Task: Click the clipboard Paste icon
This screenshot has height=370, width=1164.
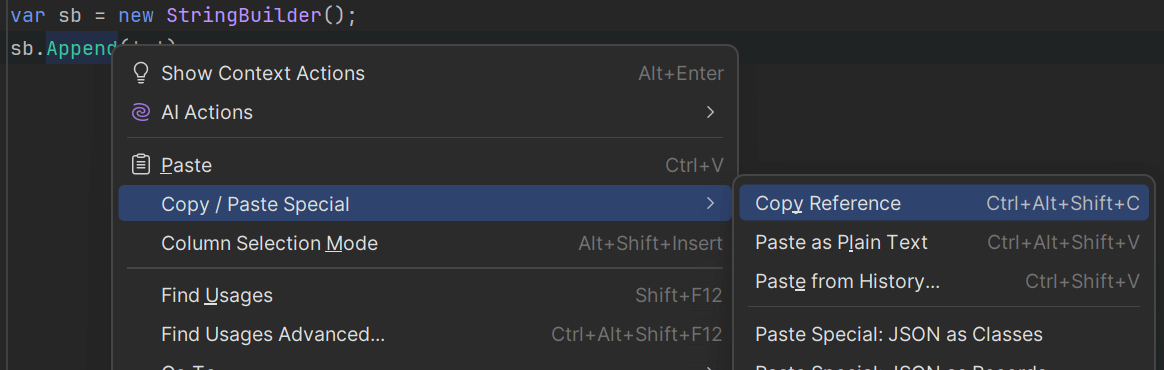Action: pyautogui.click(x=140, y=164)
